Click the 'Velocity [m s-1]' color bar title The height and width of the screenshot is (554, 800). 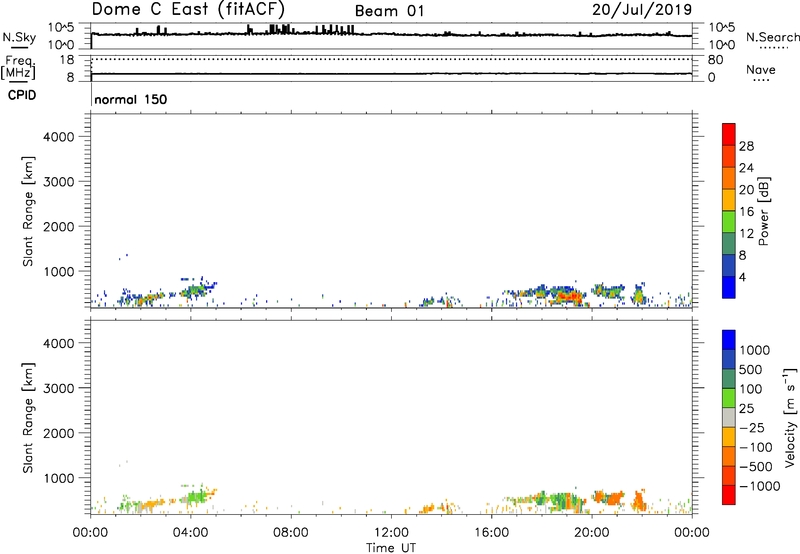coord(790,417)
